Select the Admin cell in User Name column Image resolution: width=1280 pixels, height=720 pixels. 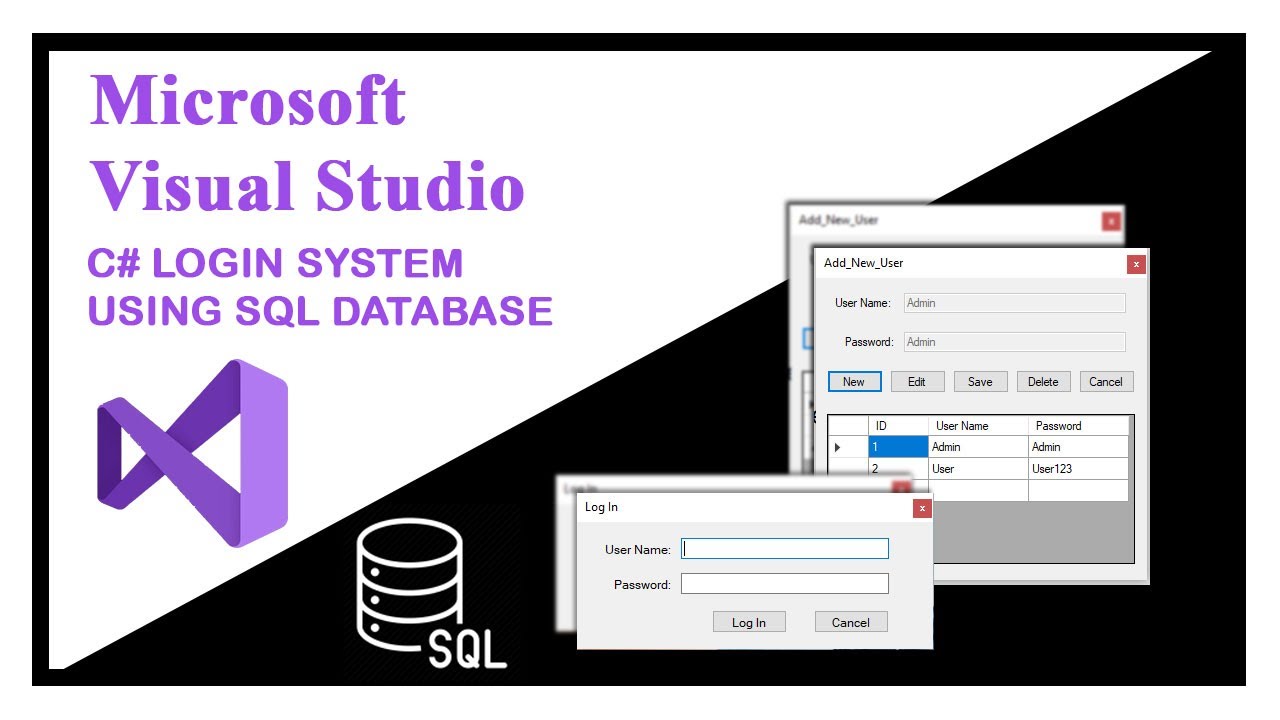click(978, 447)
